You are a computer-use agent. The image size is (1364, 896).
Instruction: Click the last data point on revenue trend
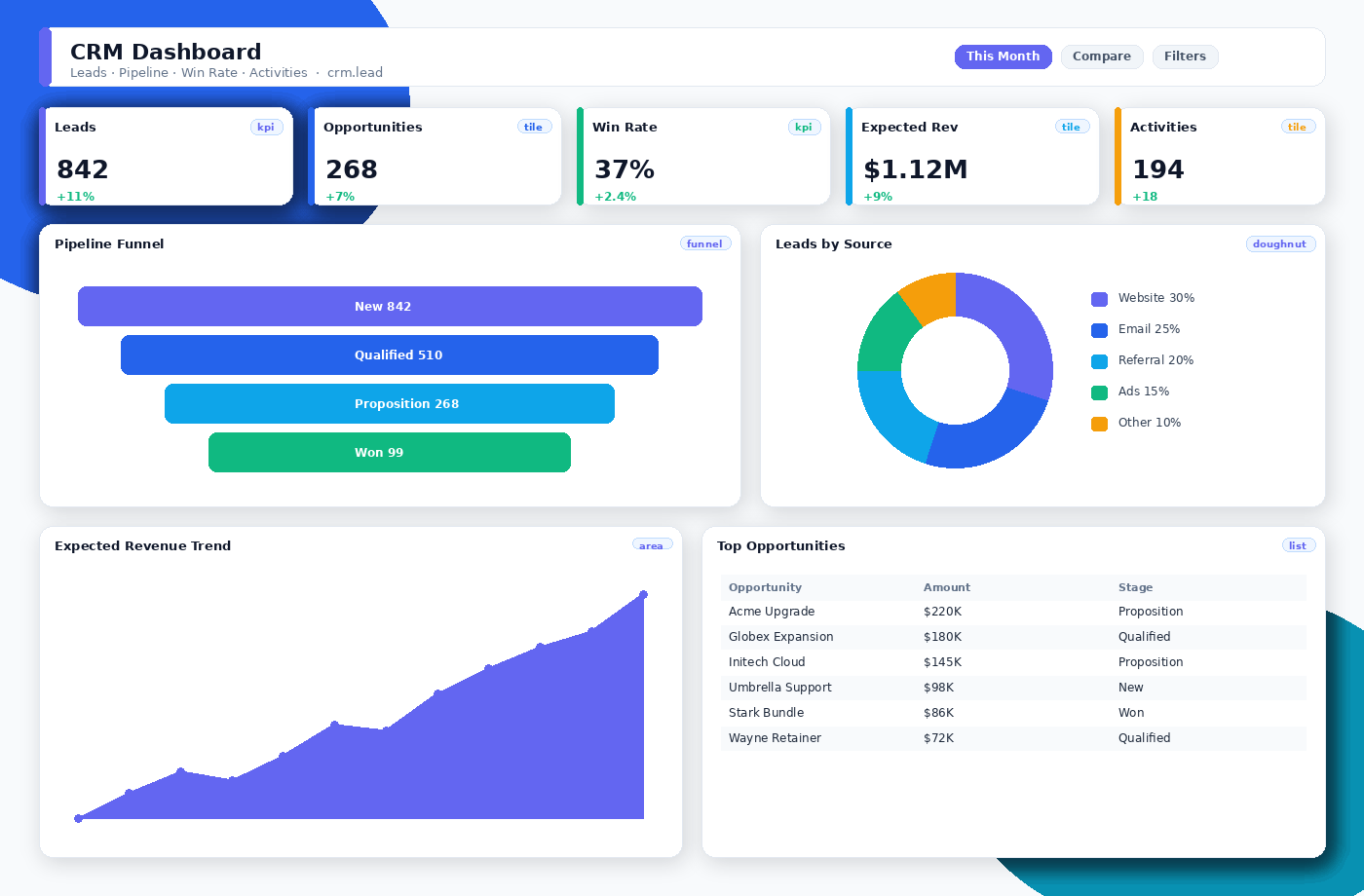(643, 594)
